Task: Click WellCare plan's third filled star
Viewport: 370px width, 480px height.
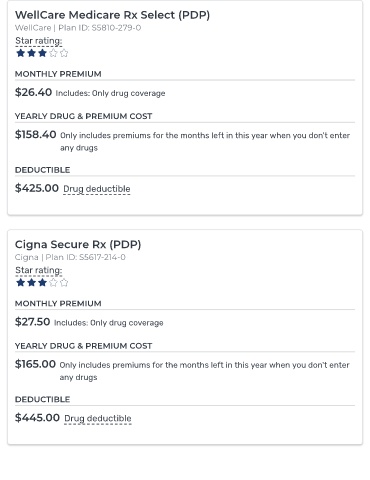Action: click(x=42, y=53)
